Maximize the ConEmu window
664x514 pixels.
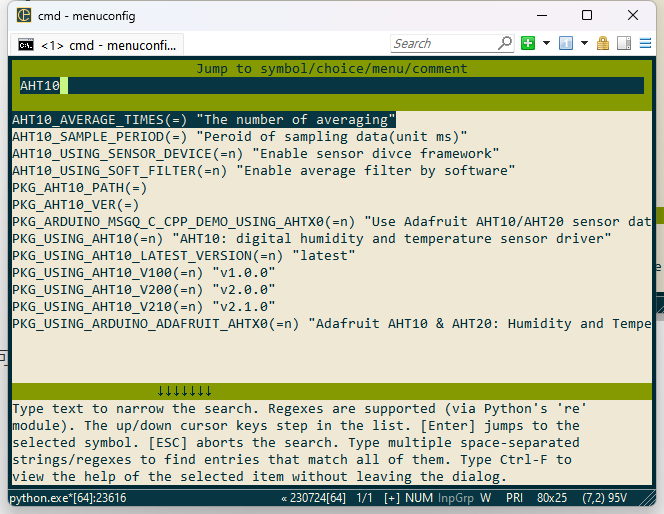(587, 16)
